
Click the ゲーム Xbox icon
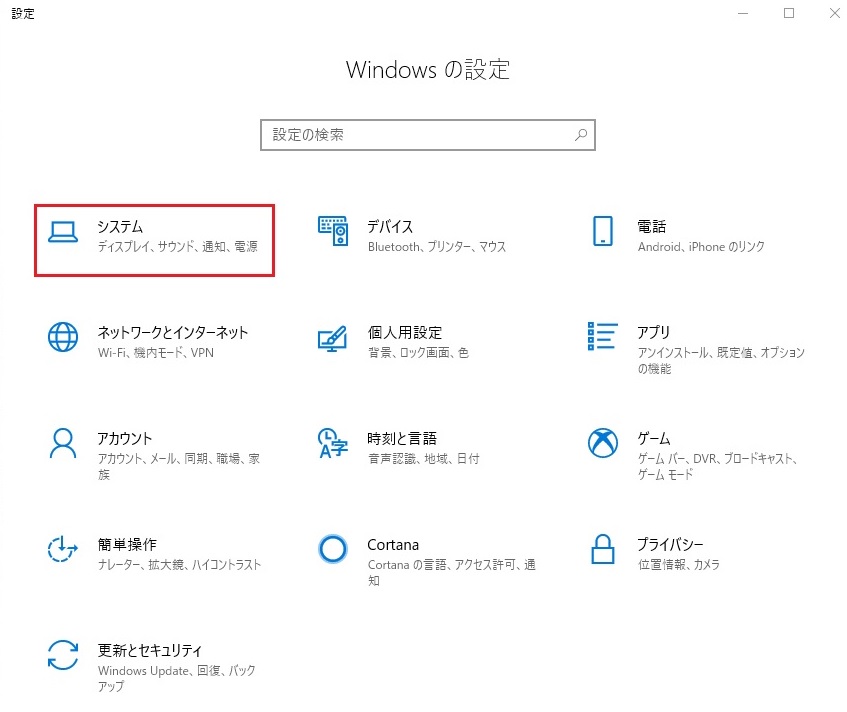pyautogui.click(x=603, y=443)
